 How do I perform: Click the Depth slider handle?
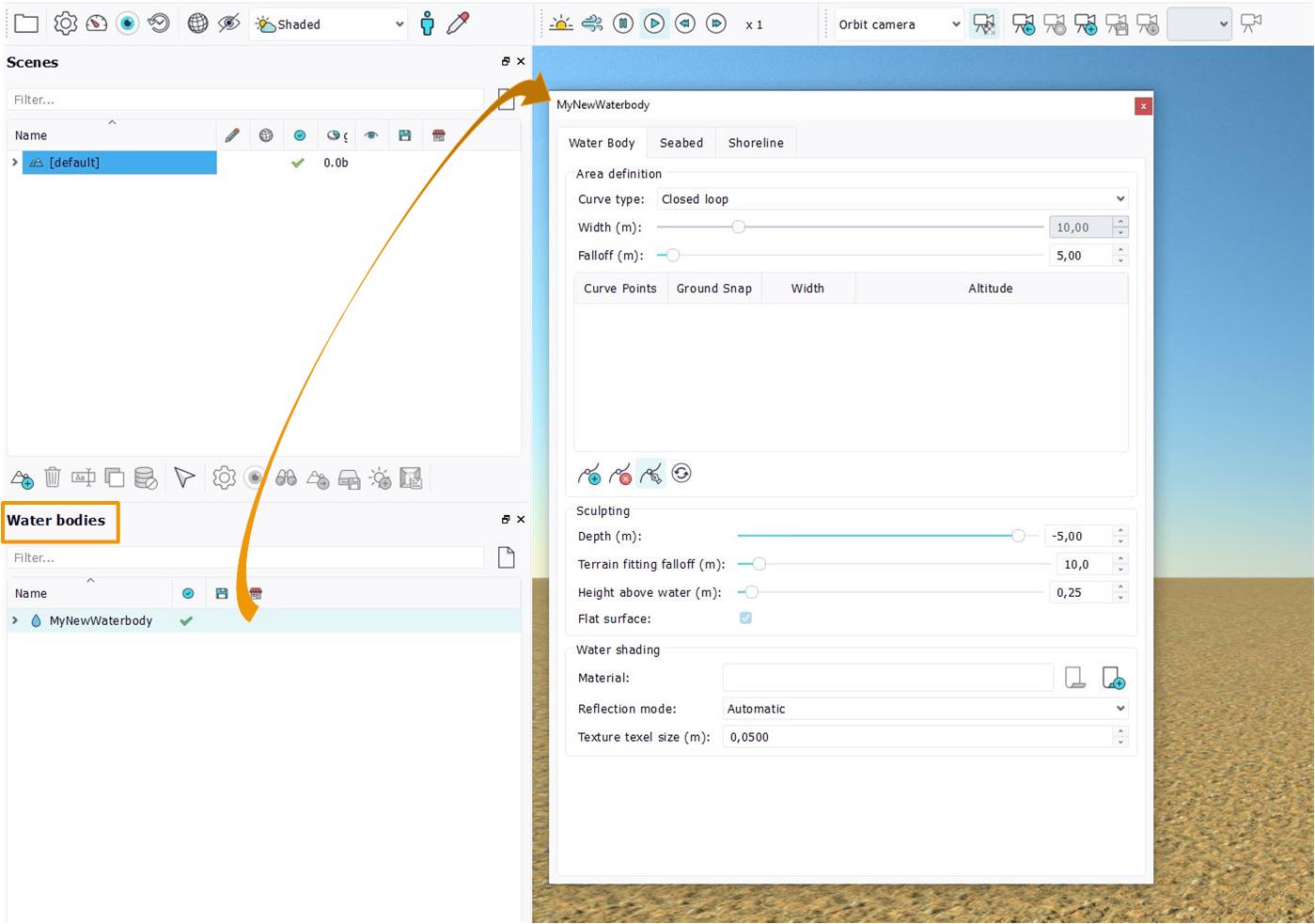tap(1018, 536)
